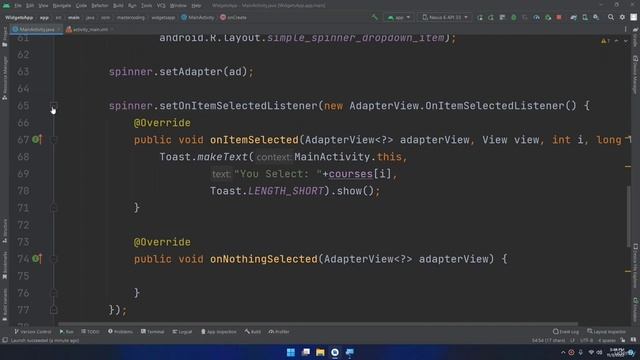
Task: Open the VCS menu
Action: [x=161, y=6]
